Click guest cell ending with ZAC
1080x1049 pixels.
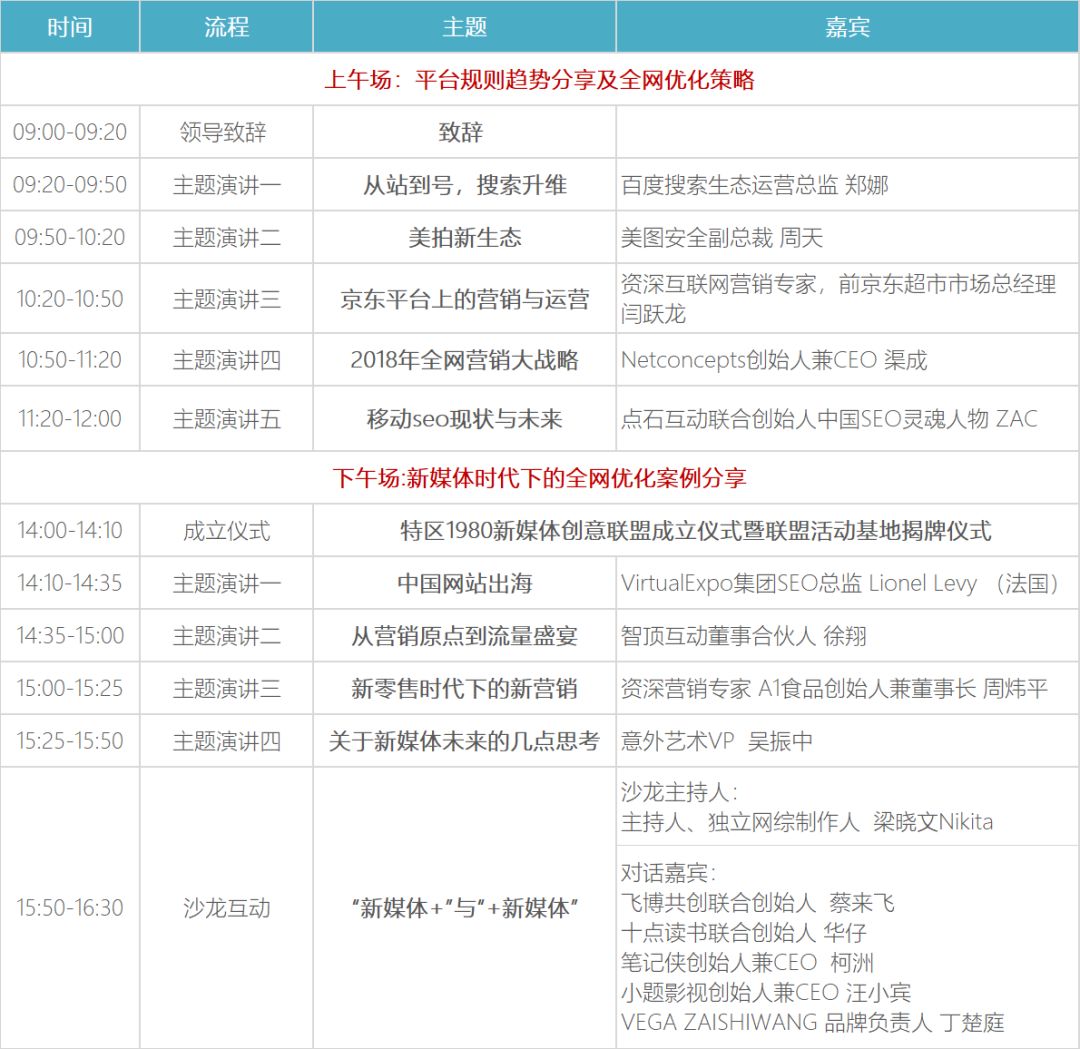(x=848, y=419)
